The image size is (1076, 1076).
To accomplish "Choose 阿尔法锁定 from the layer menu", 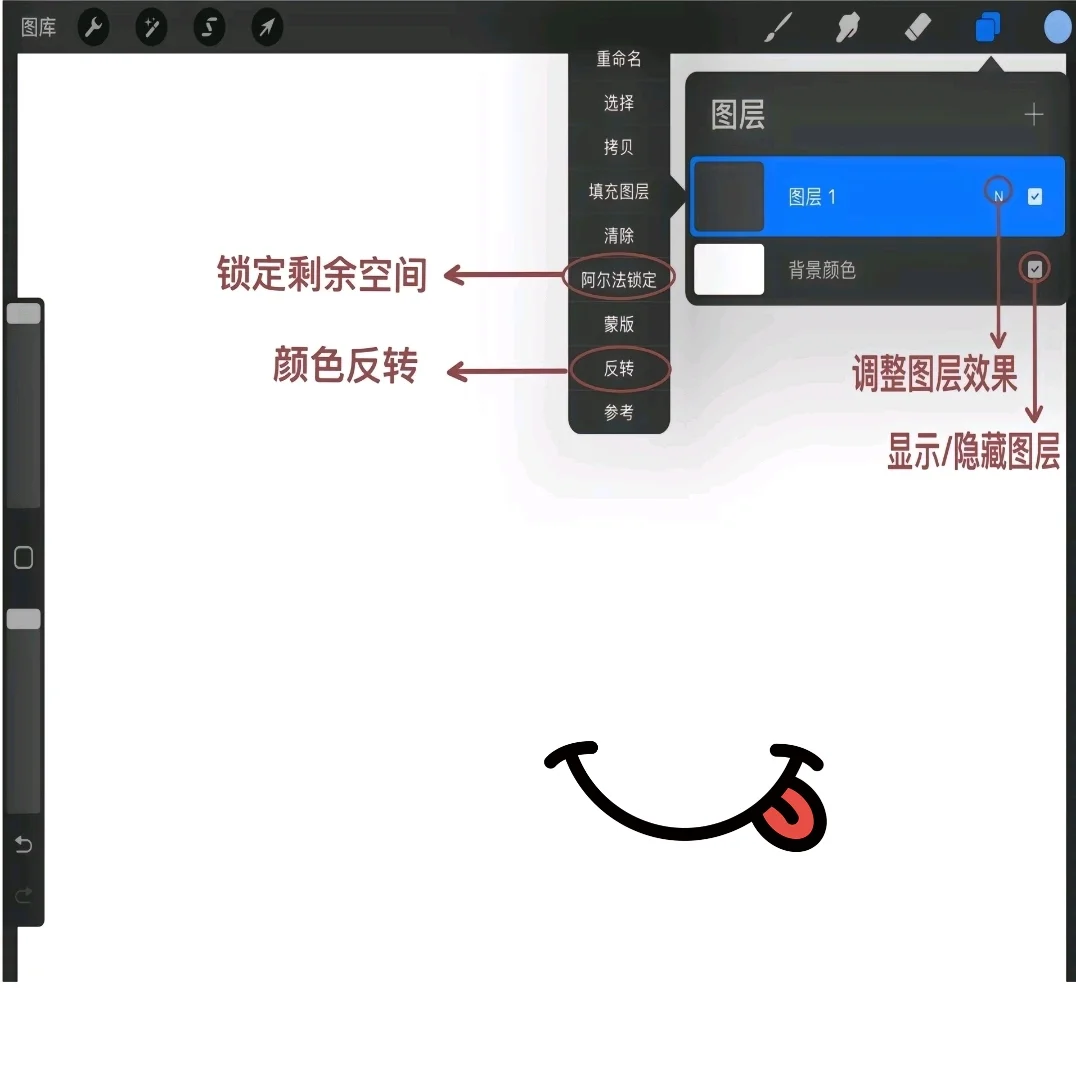I will tap(618, 278).
